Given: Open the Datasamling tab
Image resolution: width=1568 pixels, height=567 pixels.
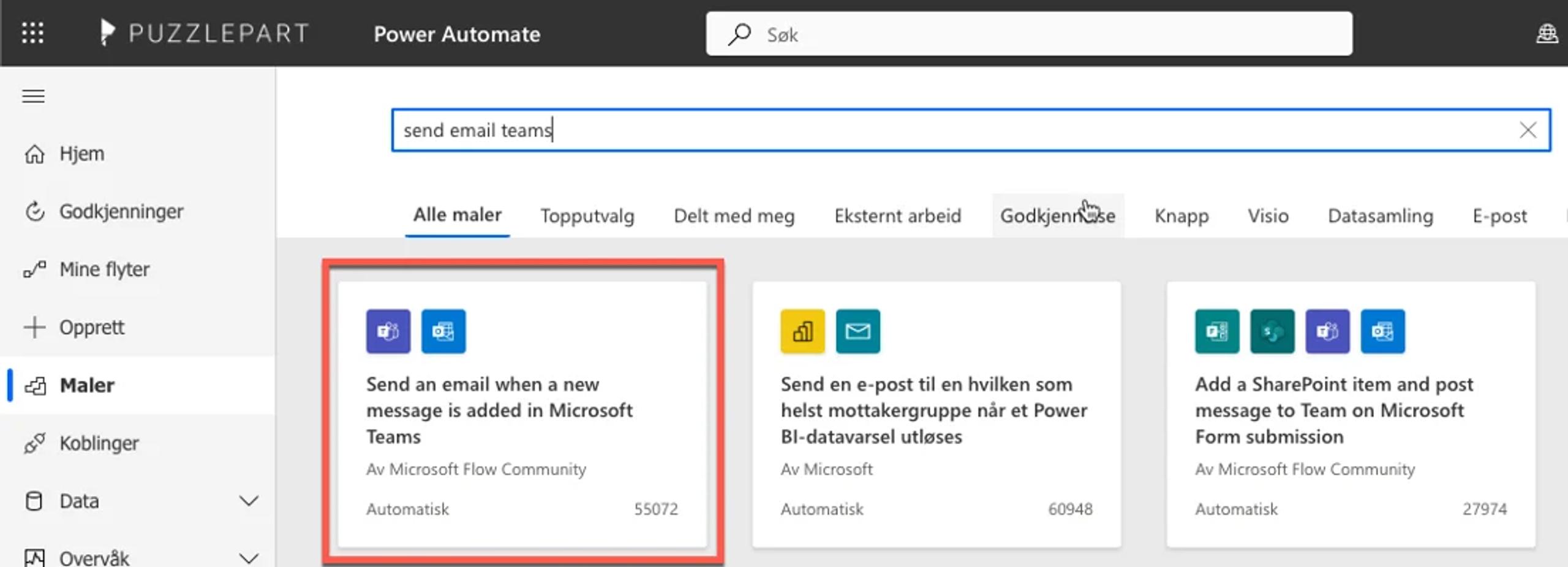Looking at the screenshot, I should pyautogui.click(x=1381, y=216).
